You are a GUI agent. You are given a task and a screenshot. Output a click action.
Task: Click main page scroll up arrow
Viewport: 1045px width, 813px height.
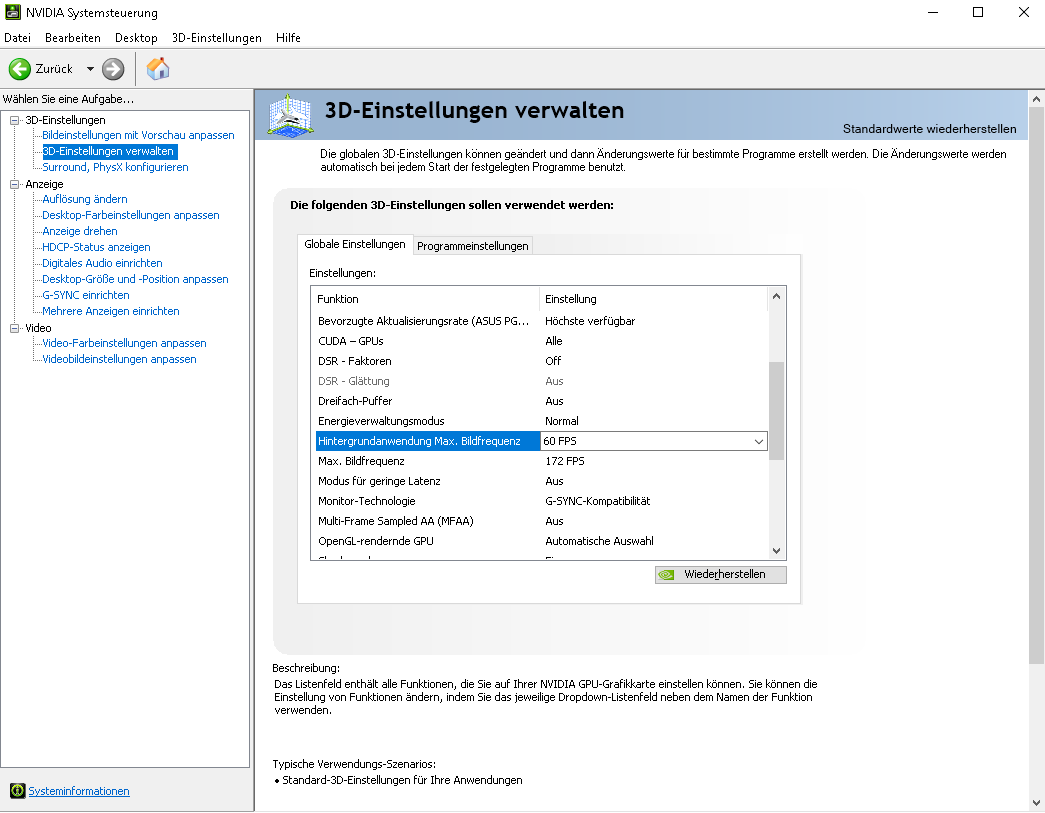click(x=1036, y=99)
